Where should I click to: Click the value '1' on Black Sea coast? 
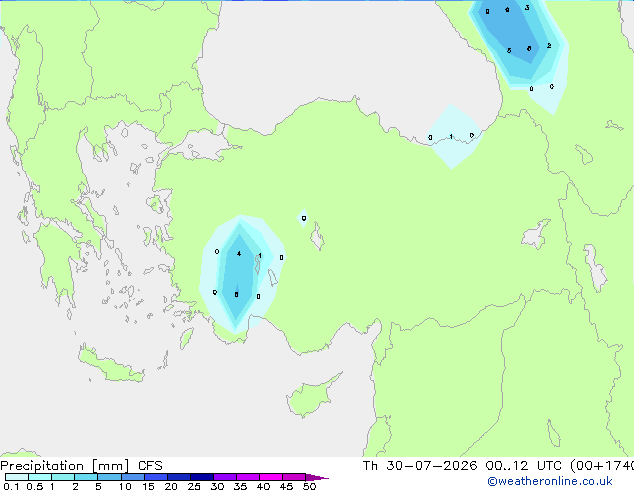pos(451,137)
